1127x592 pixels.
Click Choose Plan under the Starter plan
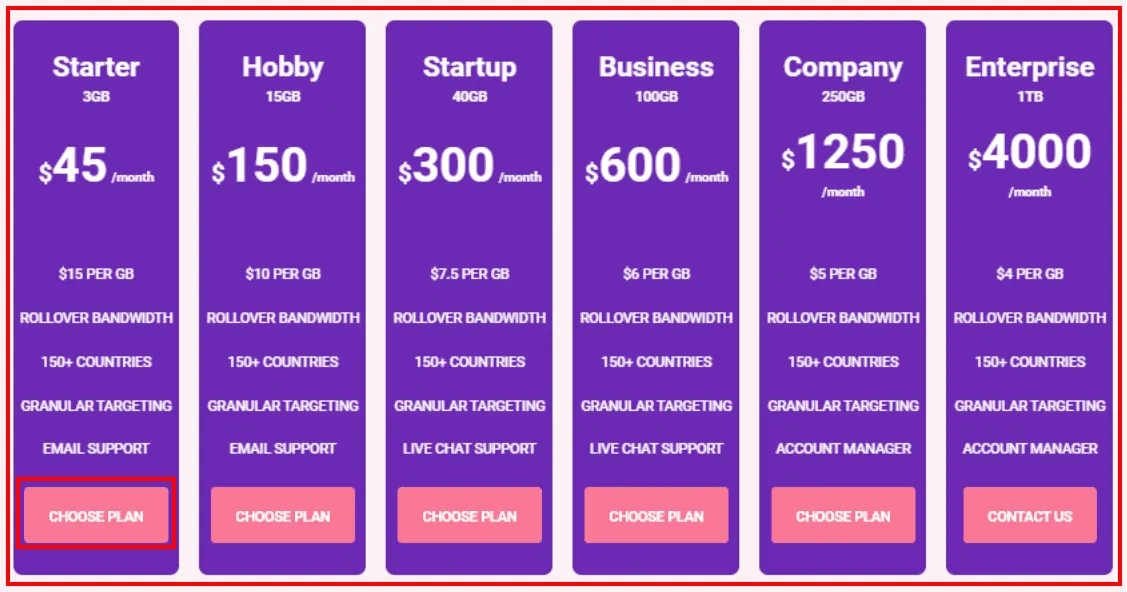pyautogui.click(x=96, y=516)
